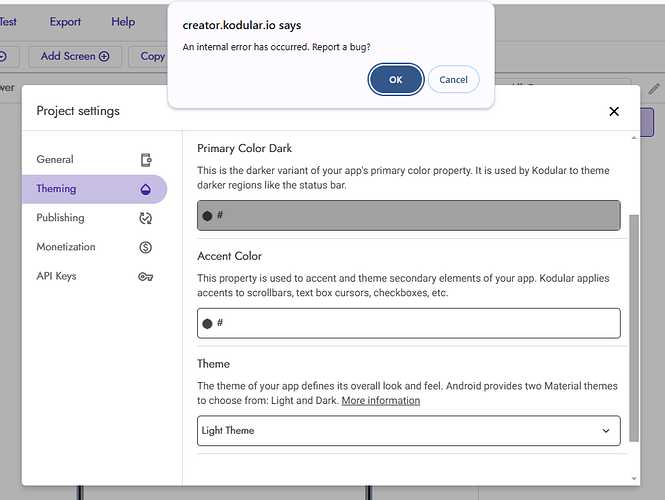Close the Project settings dialog
The width and height of the screenshot is (665, 500).
pyautogui.click(x=614, y=112)
